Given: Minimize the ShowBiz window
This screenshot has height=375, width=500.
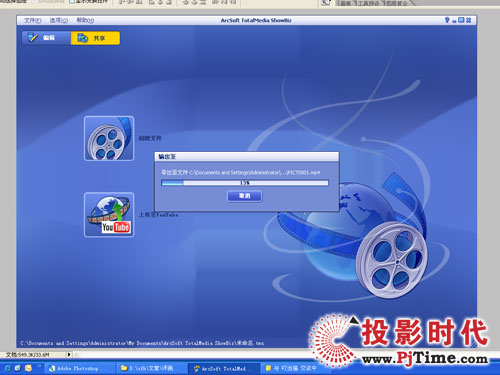Looking at the screenshot, I should tap(454, 21).
